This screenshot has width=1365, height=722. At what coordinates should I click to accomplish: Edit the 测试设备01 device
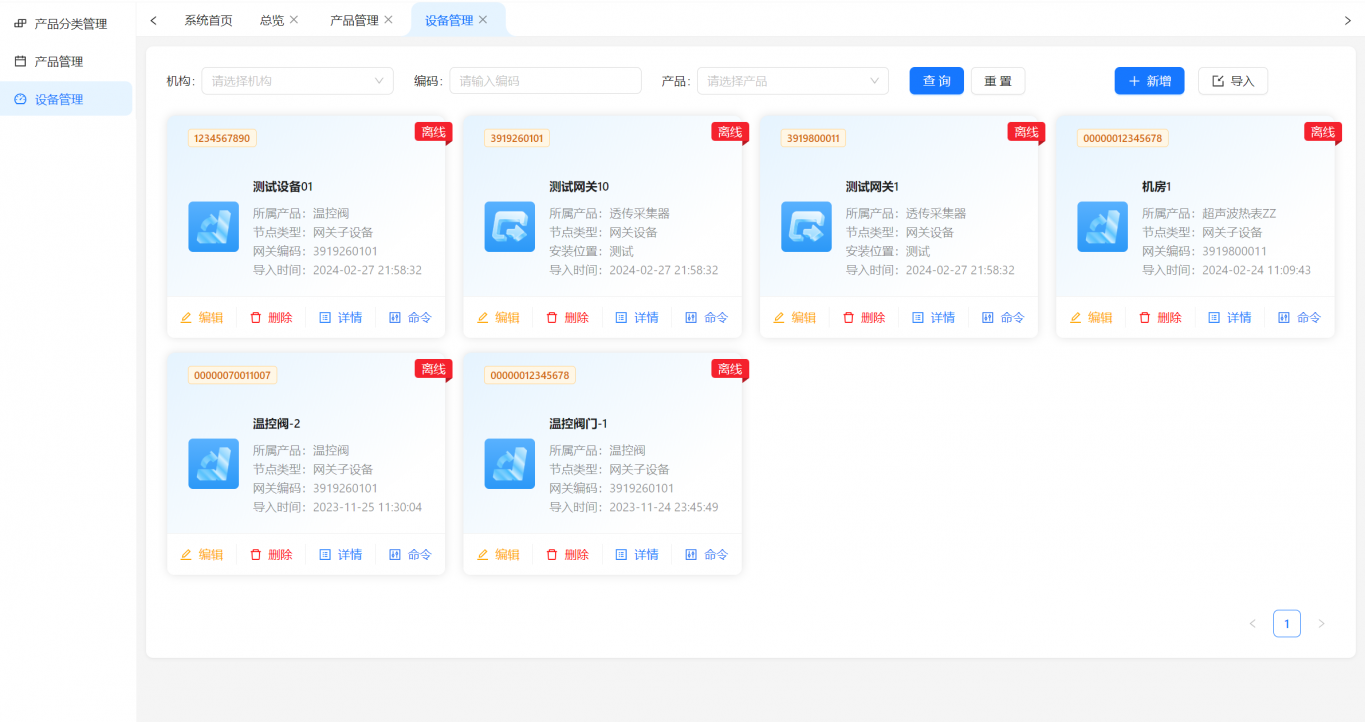[x=201, y=318]
